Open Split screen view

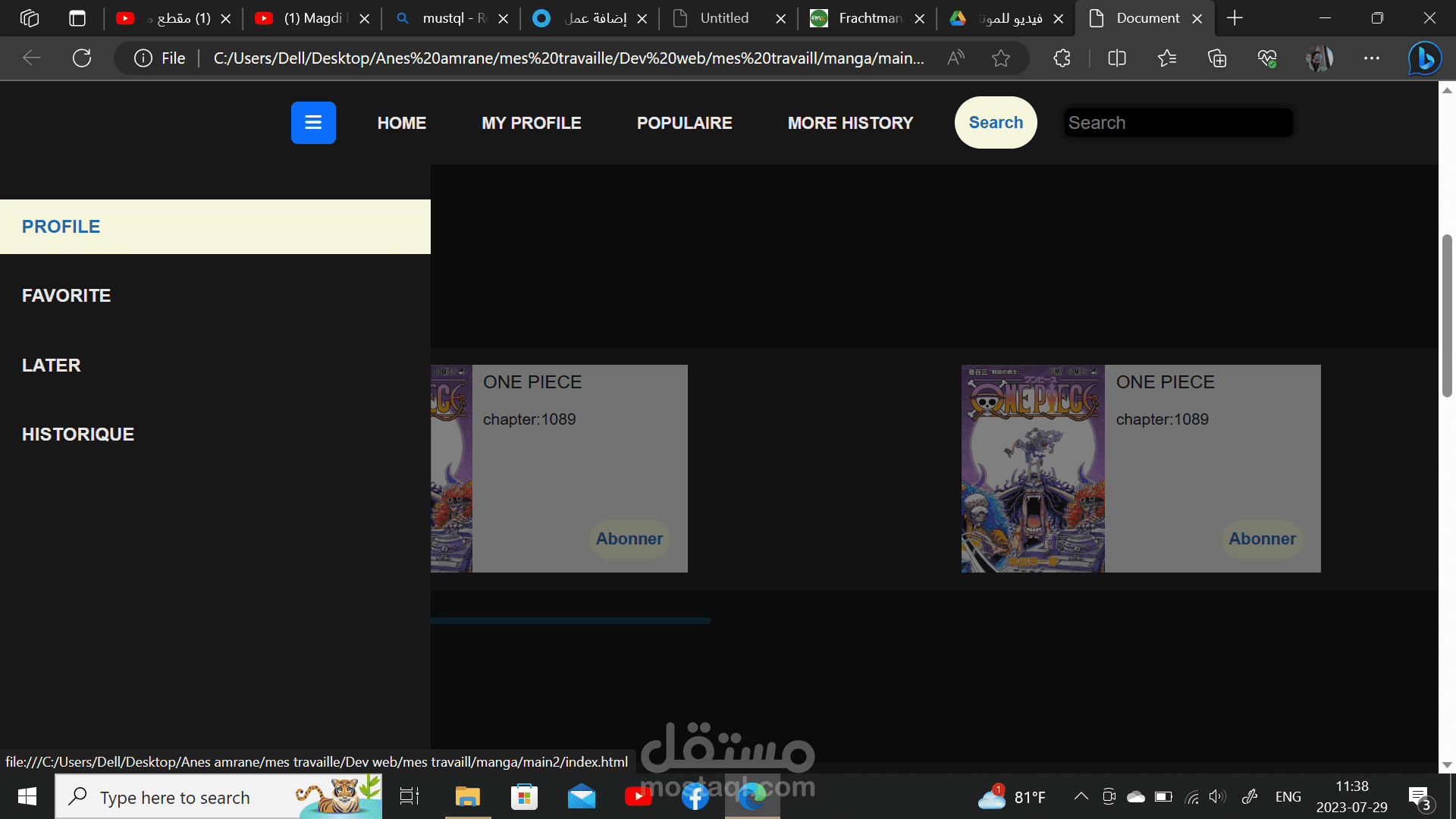point(1117,58)
